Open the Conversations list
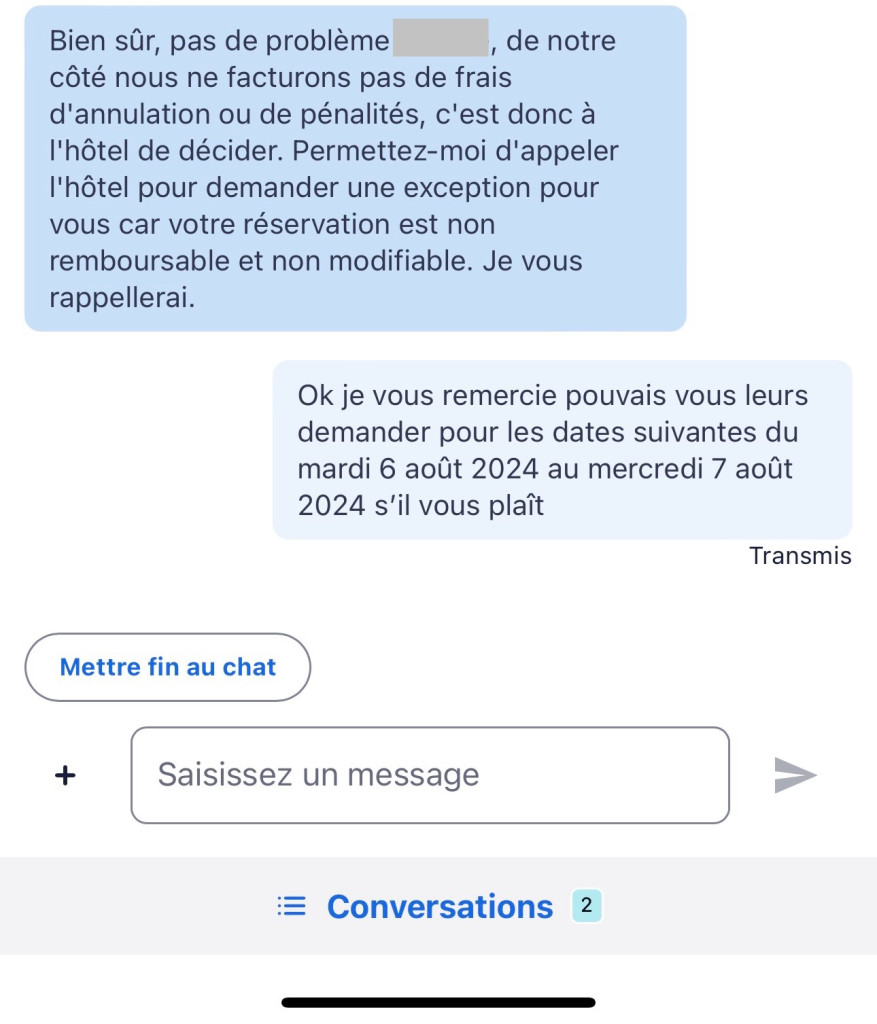 pos(439,906)
